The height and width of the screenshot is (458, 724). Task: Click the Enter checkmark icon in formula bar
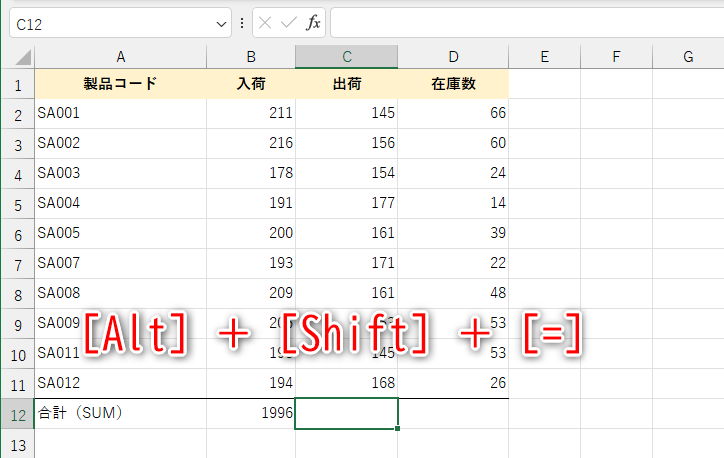(289, 23)
